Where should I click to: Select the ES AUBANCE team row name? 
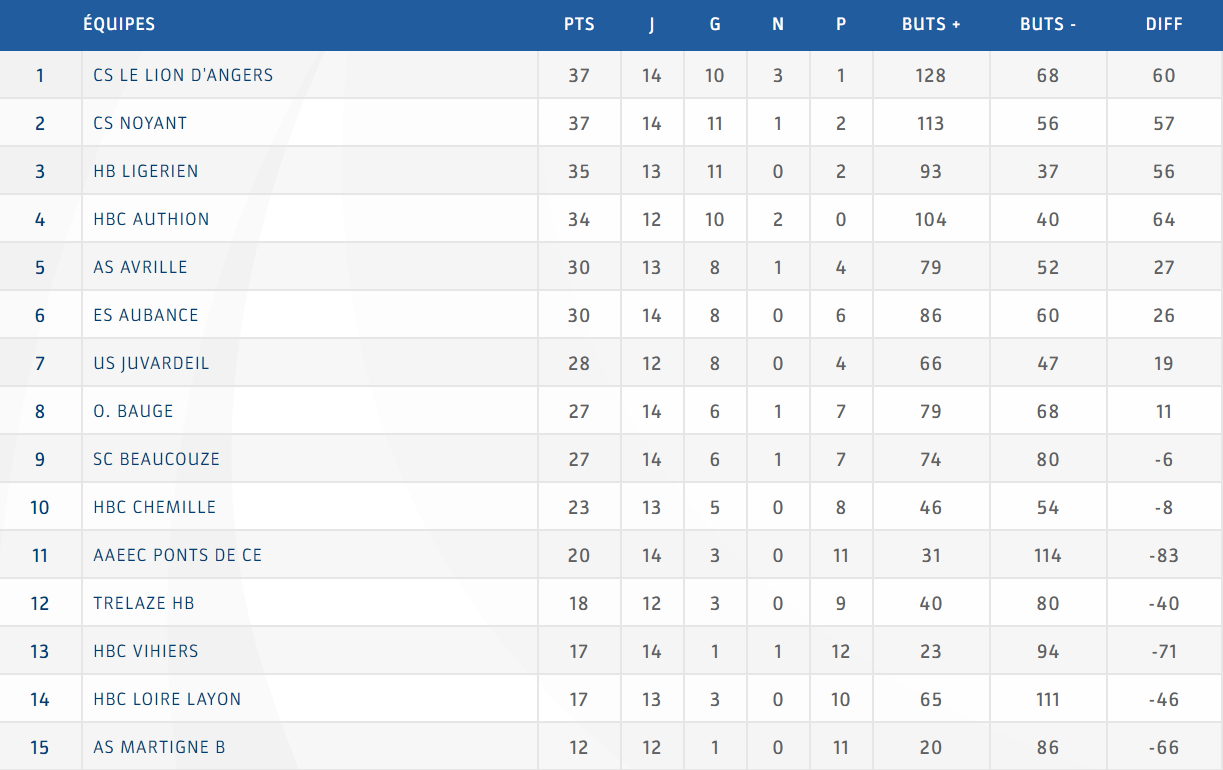click(146, 315)
